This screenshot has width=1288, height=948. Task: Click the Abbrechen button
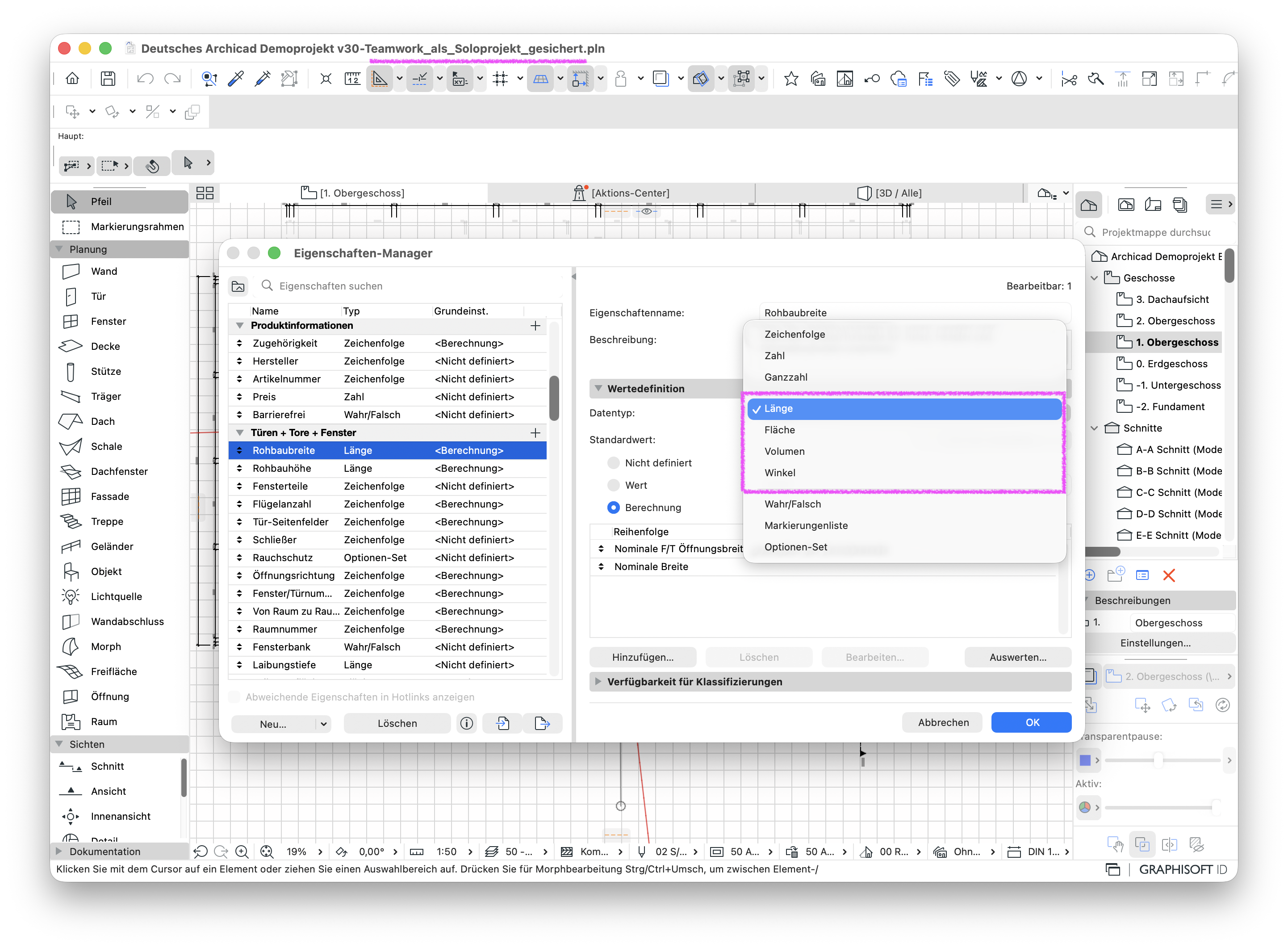tap(943, 723)
